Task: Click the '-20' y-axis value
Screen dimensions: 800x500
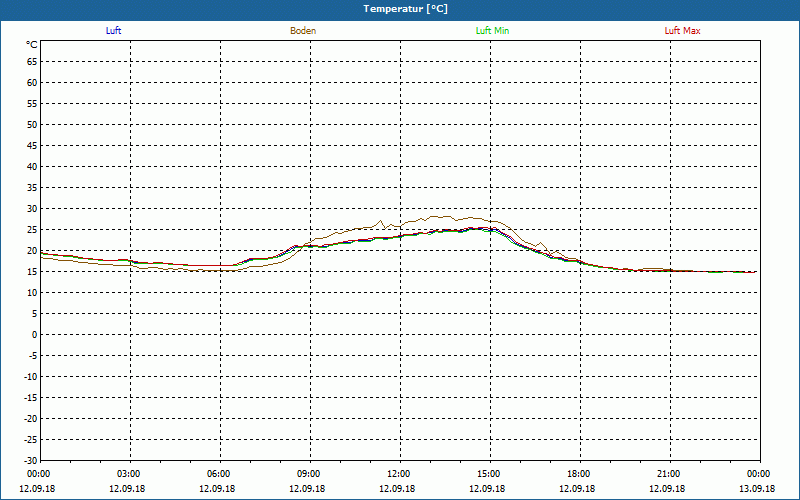Action: click(x=30, y=418)
